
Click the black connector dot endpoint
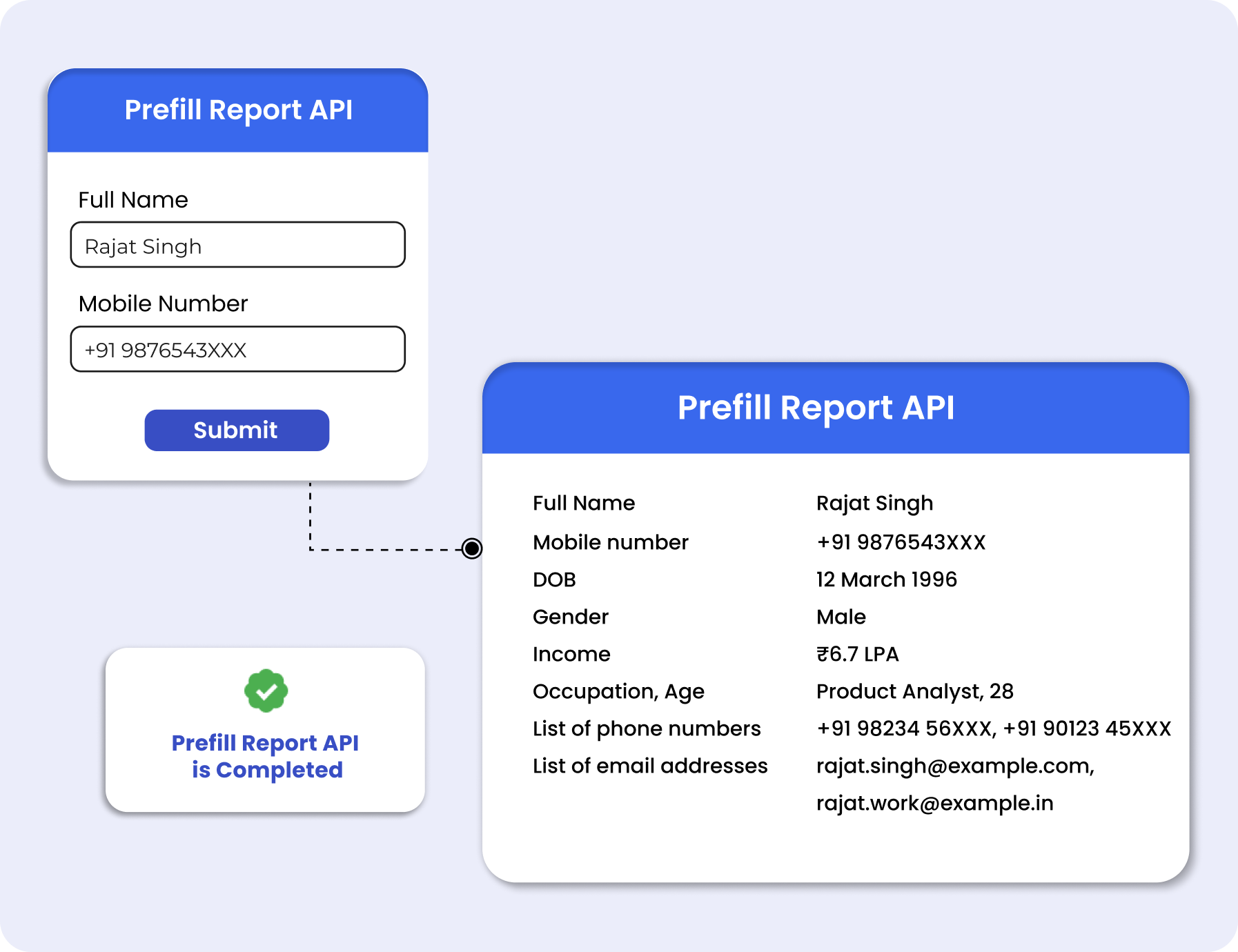click(x=472, y=548)
